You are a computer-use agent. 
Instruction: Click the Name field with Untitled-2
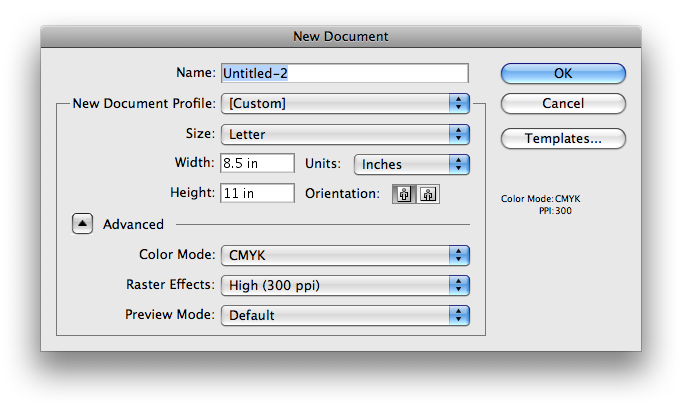(345, 73)
